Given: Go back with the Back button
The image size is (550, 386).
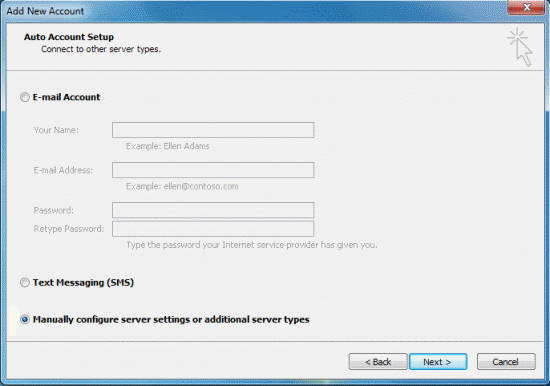Looking at the screenshot, I should coord(378,361).
